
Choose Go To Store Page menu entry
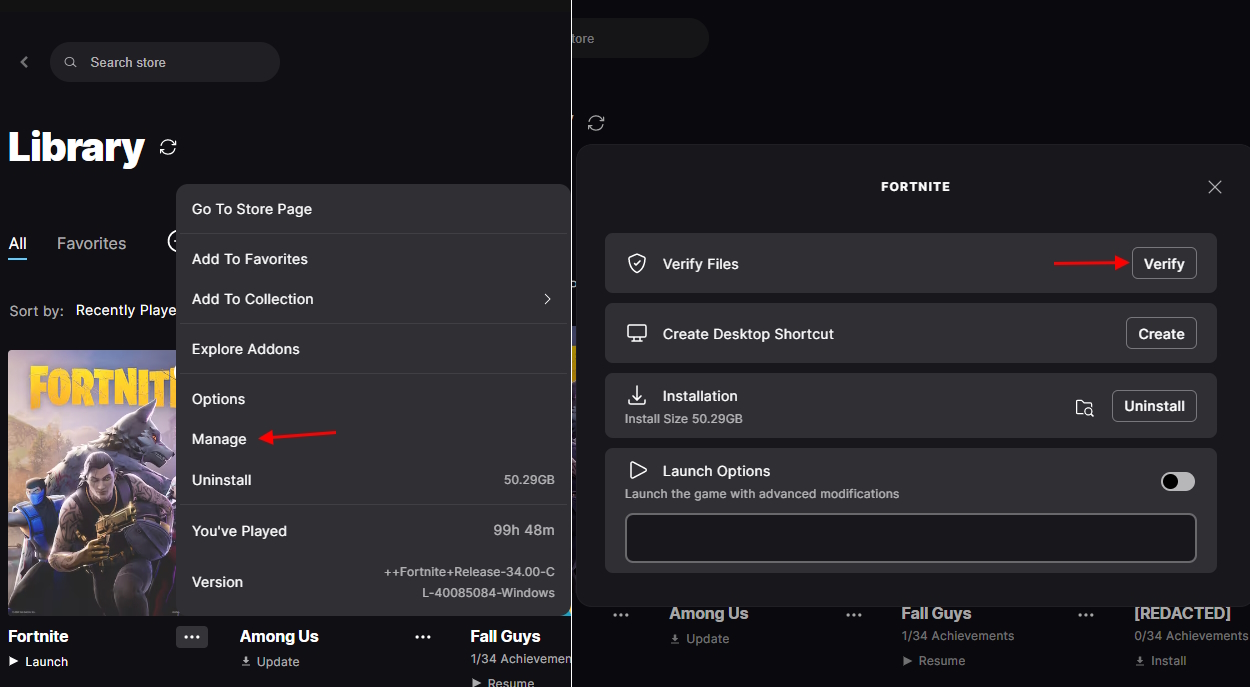tap(252, 209)
